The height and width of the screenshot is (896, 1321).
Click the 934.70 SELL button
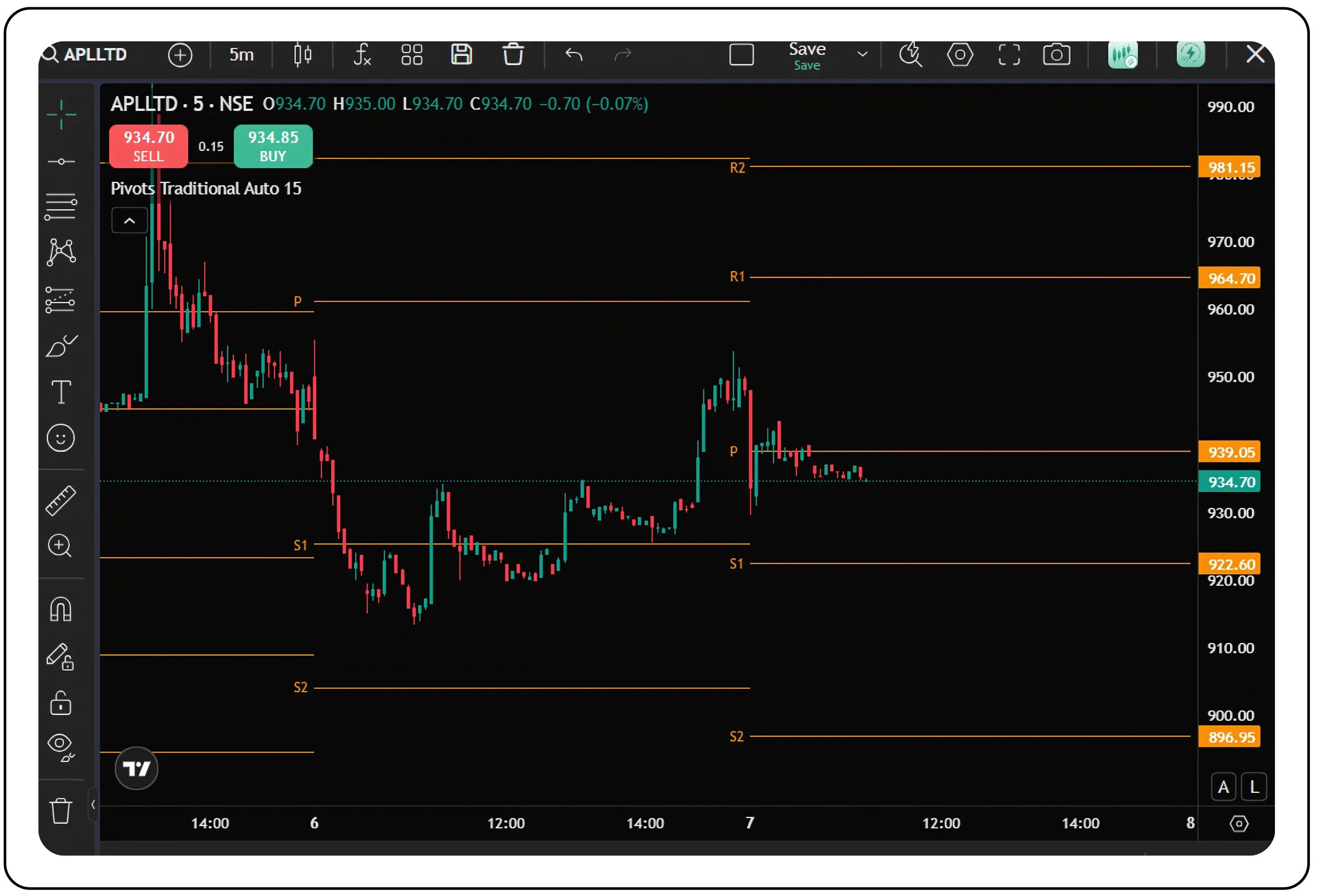[148, 146]
